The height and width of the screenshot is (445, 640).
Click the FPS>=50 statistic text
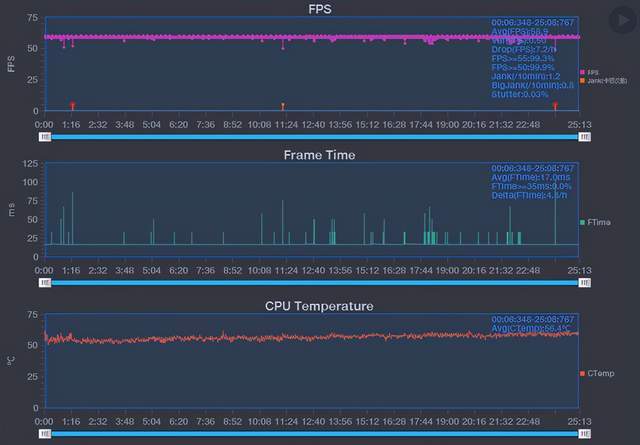click(523, 67)
